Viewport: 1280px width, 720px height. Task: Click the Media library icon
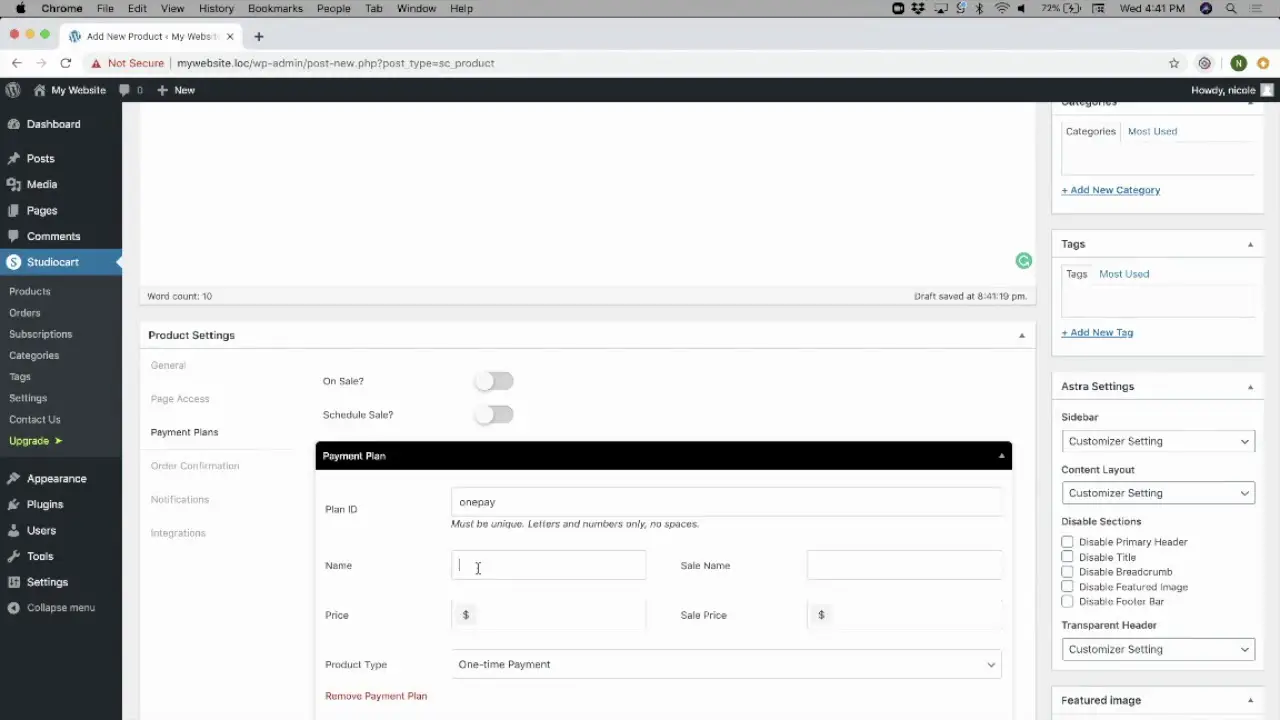13,185
